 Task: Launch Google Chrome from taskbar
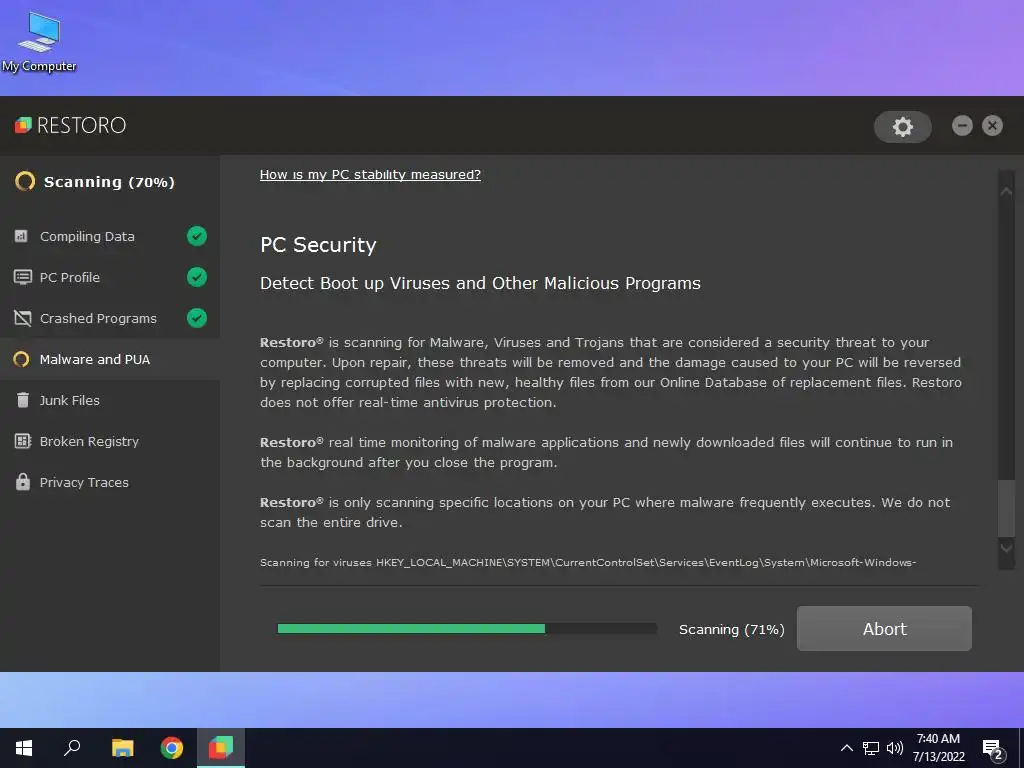coord(172,748)
